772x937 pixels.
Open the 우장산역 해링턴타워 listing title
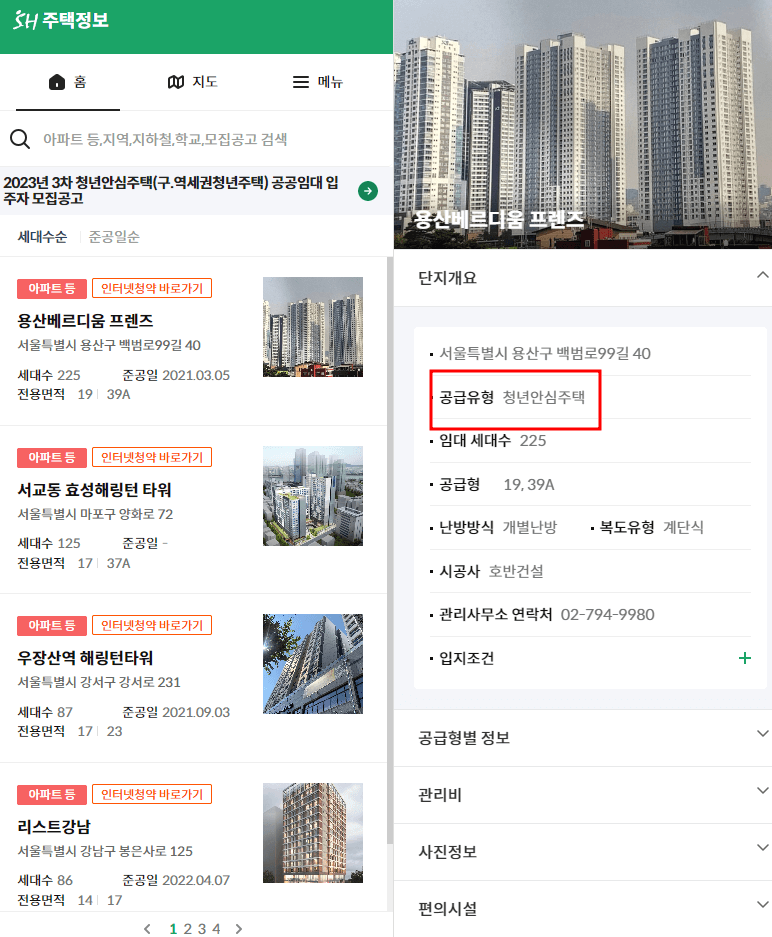85,658
